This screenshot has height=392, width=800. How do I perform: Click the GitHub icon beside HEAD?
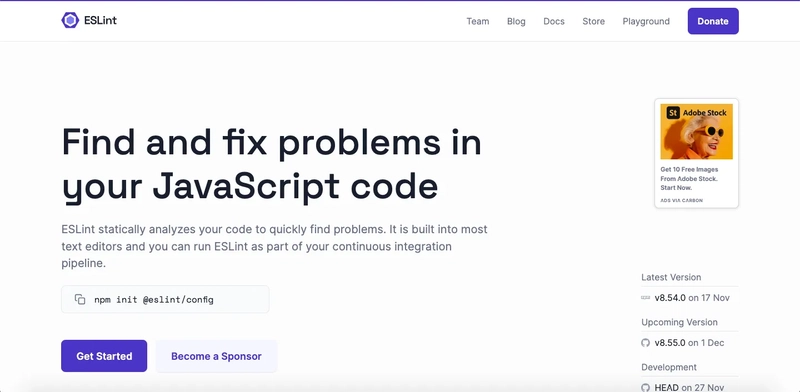point(645,387)
